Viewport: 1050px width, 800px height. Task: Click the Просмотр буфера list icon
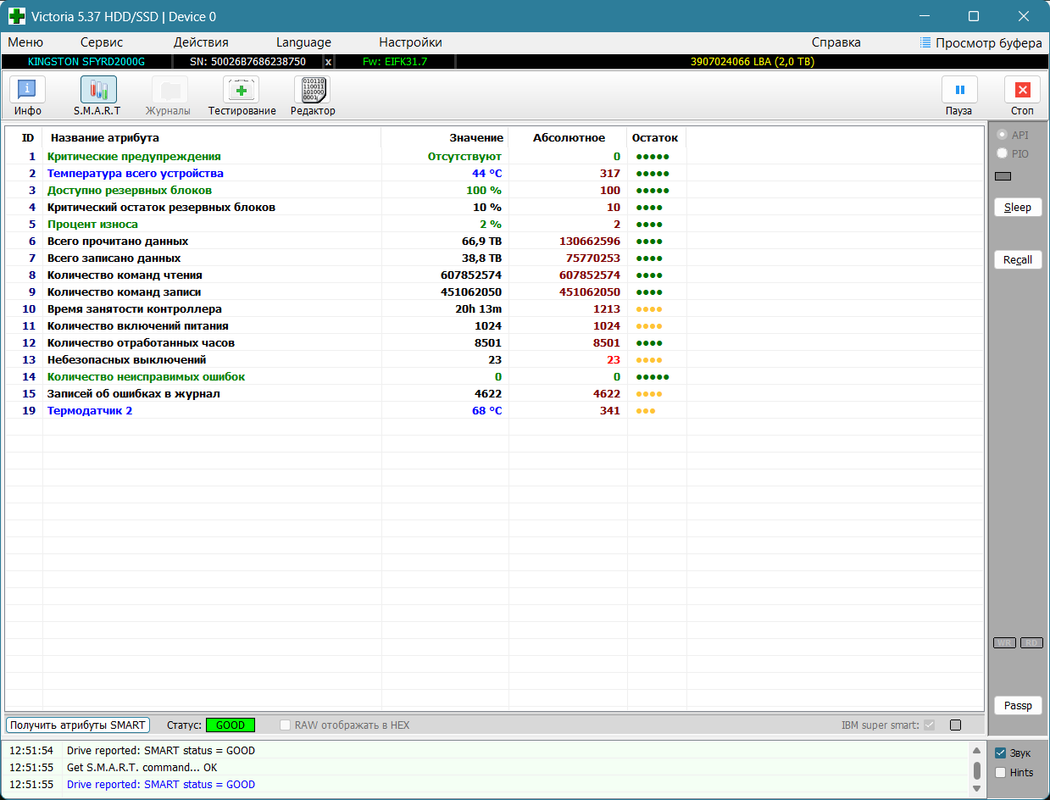click(x=925, y=42)
